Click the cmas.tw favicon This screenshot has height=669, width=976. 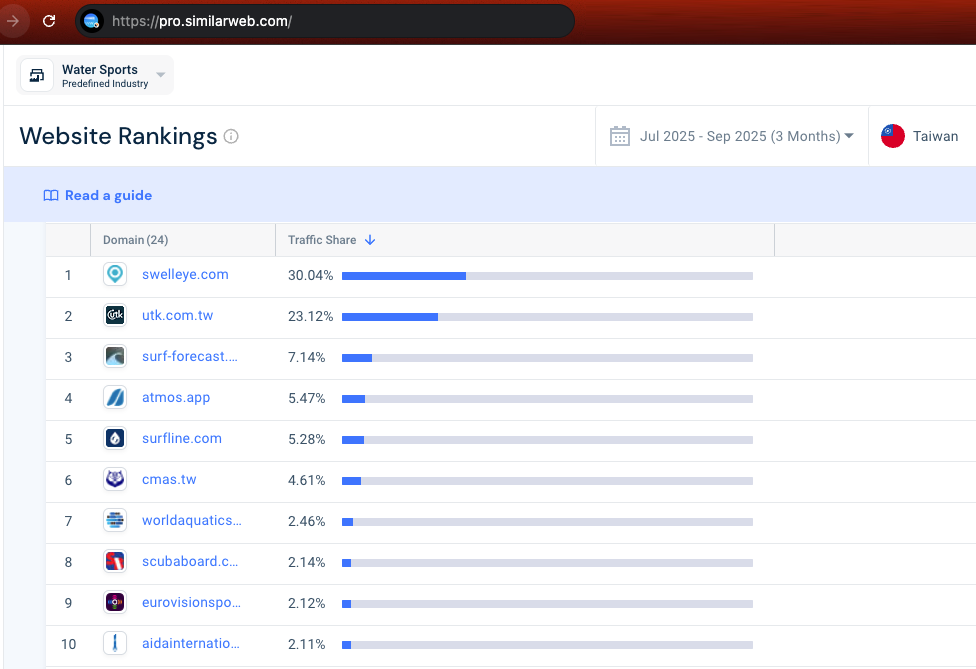(114, 479)
